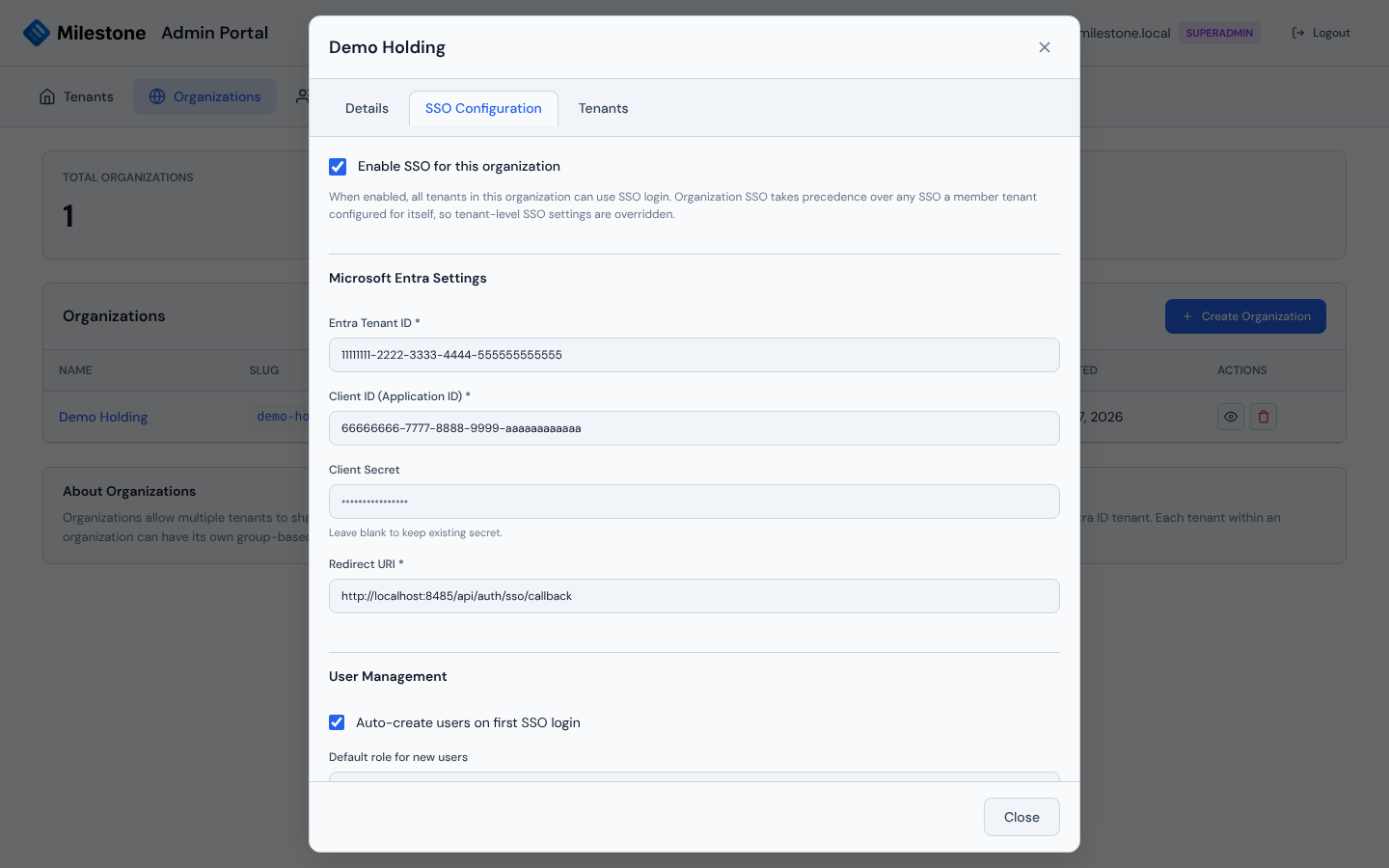This screenshot has width=1389, height=868.
Task: Click the globe icon beside Organizations
Action: pyautogui.click(x=157, y=96)
